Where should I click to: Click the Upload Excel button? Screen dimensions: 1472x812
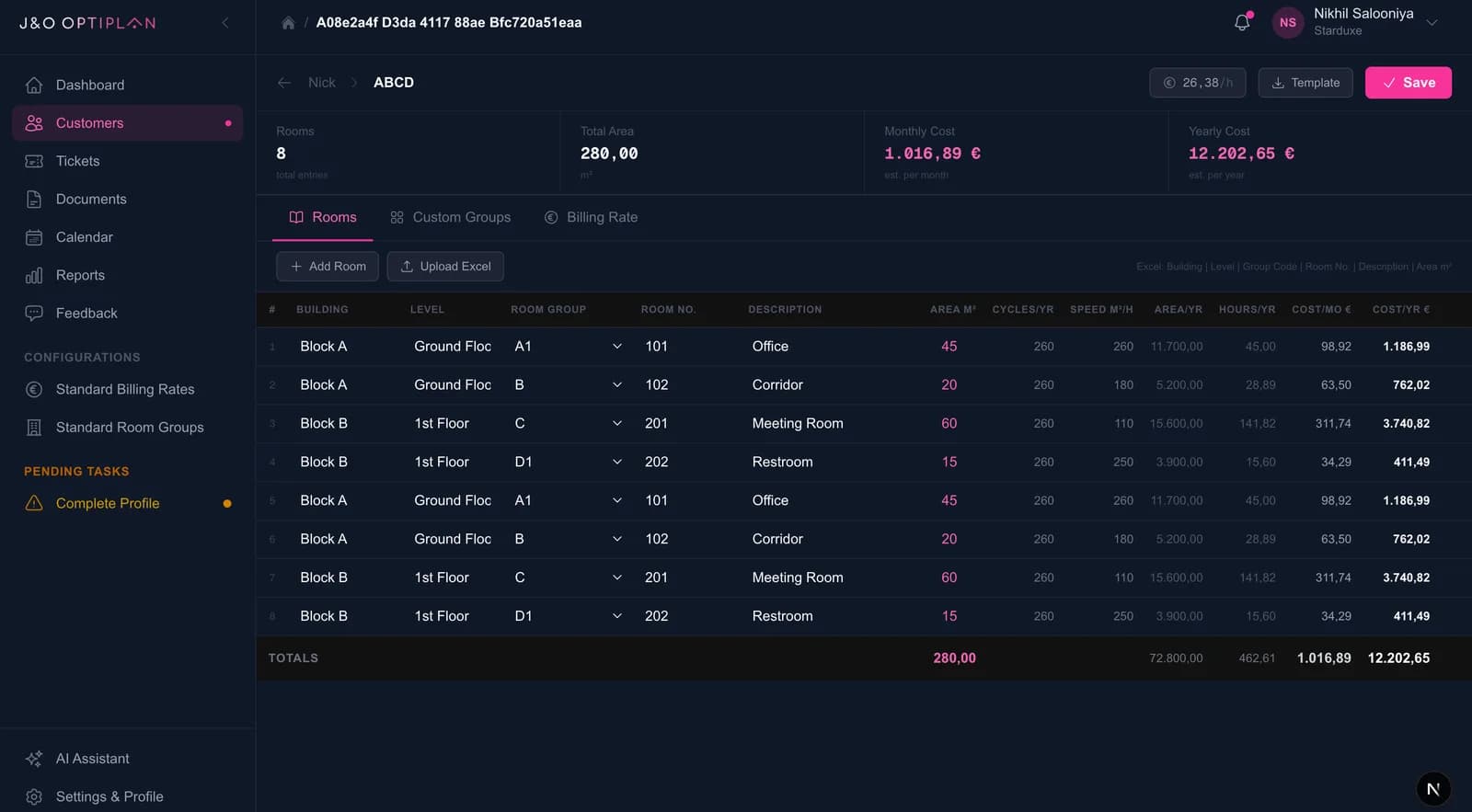pos(445,267)
